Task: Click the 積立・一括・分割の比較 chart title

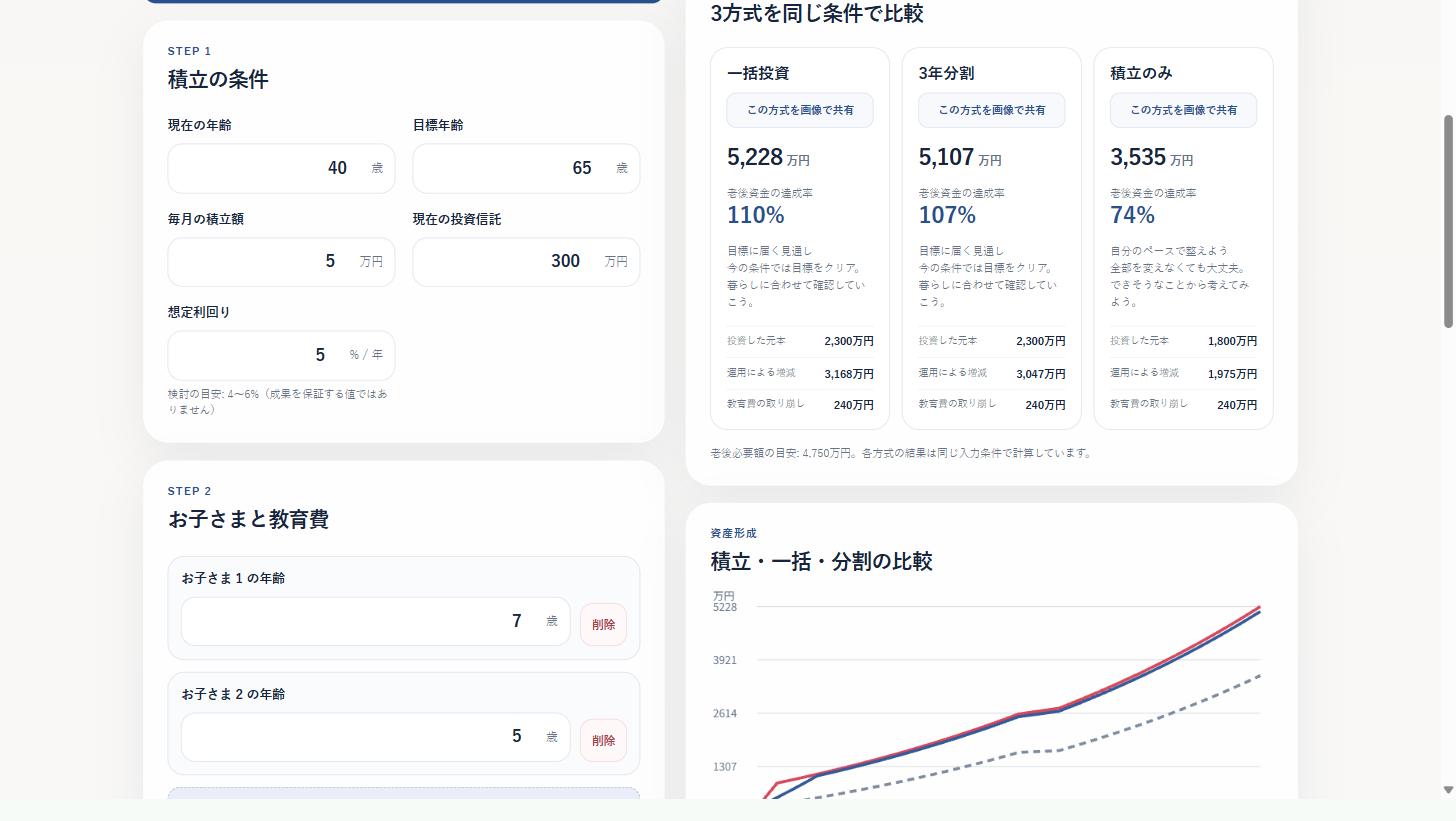Action: pyautogui.click(x=821, y=561)
